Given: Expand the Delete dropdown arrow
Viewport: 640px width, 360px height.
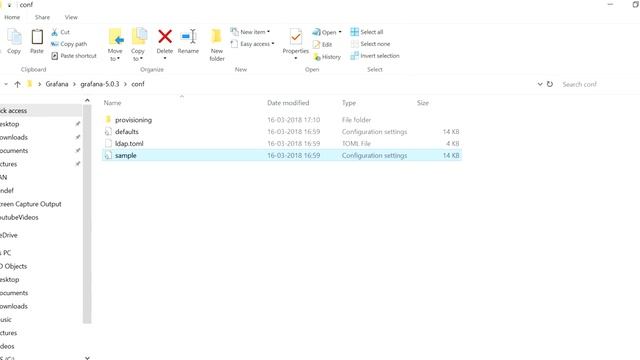Looking at the screenshot, I should coord(165,58).
